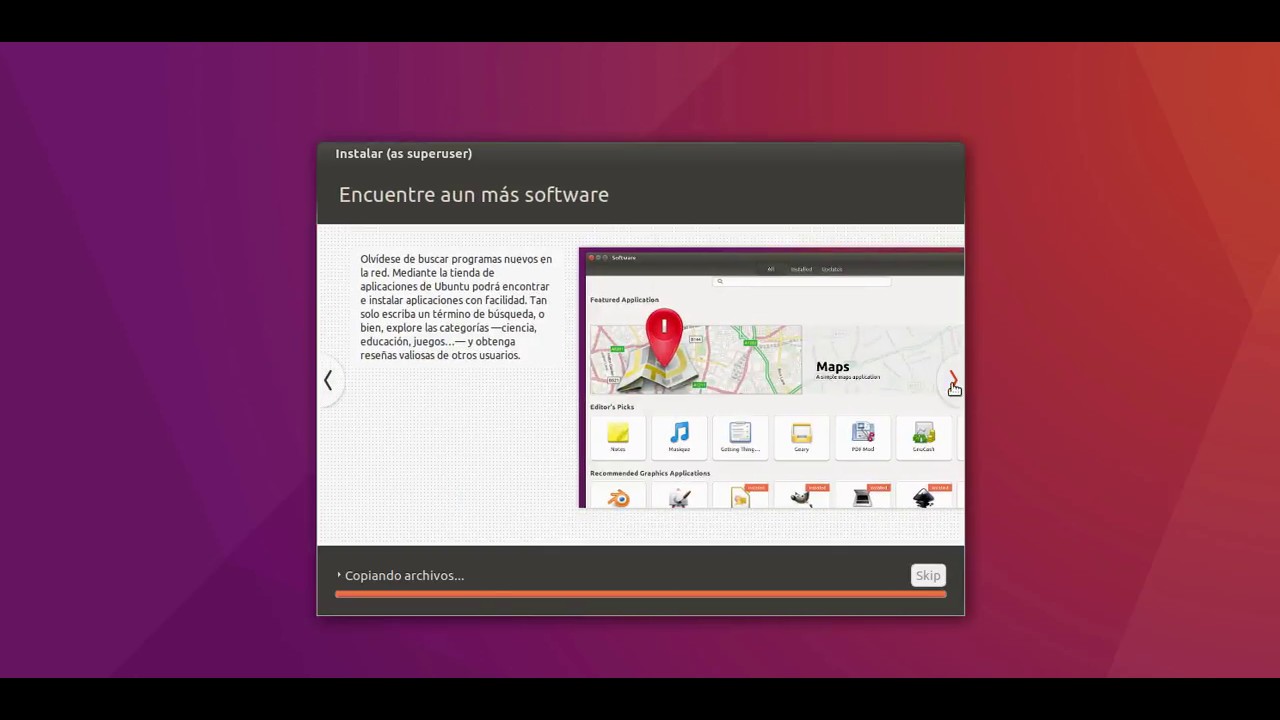Click the orange installation progress bar
The height and width of the screenshot is (720, 1280).
click(x=640, y=594)
